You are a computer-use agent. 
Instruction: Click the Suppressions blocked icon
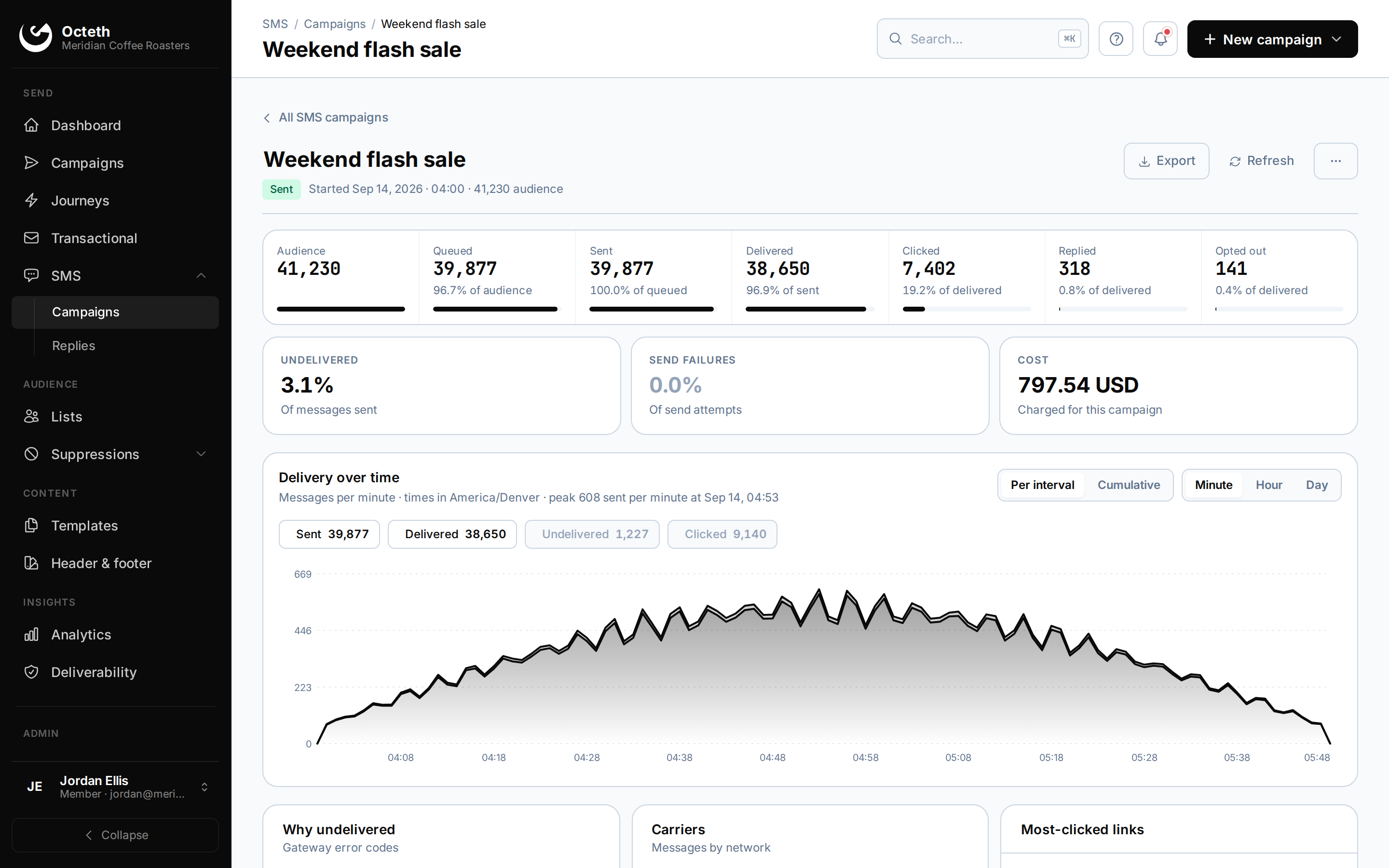coord(31,454)
